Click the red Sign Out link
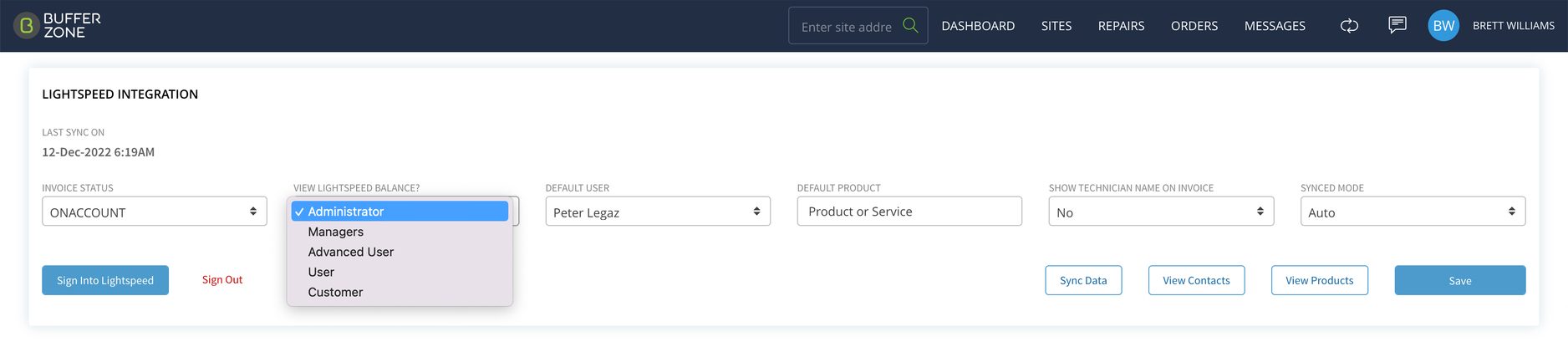The width and height of the screenshot is (1568, 347). pos(222,280)
